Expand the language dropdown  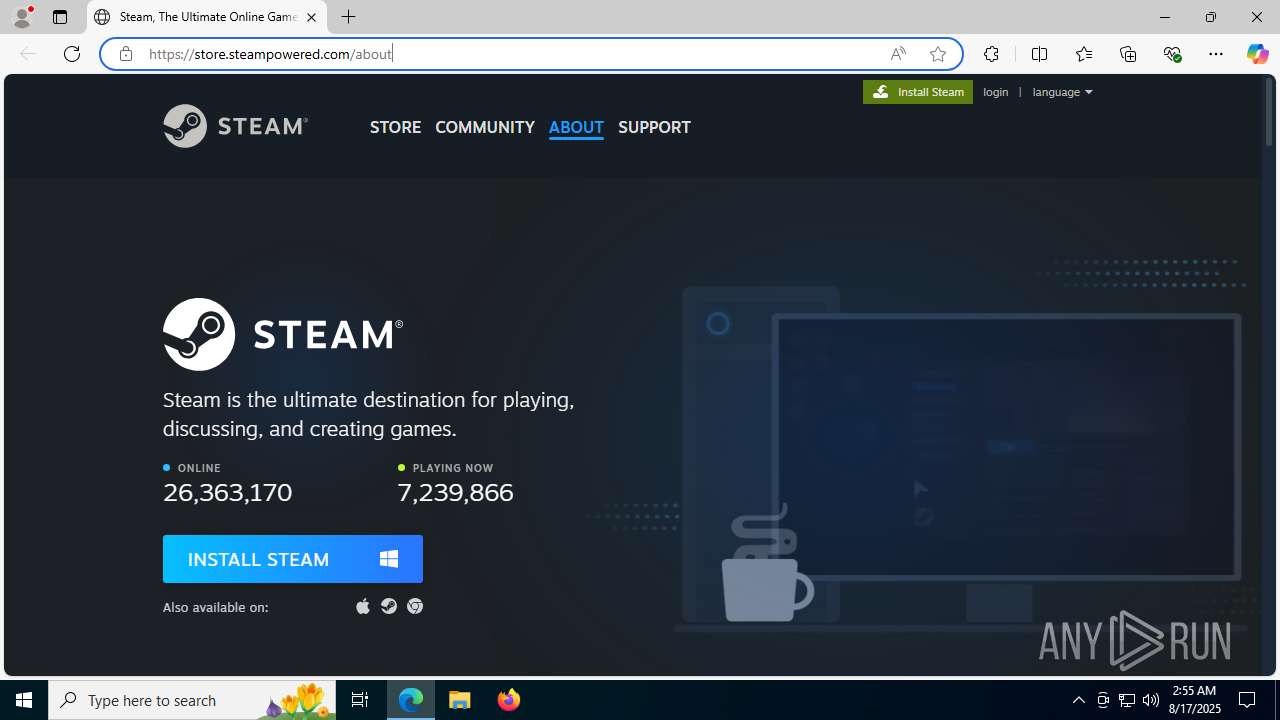[x=1062, y=92]
